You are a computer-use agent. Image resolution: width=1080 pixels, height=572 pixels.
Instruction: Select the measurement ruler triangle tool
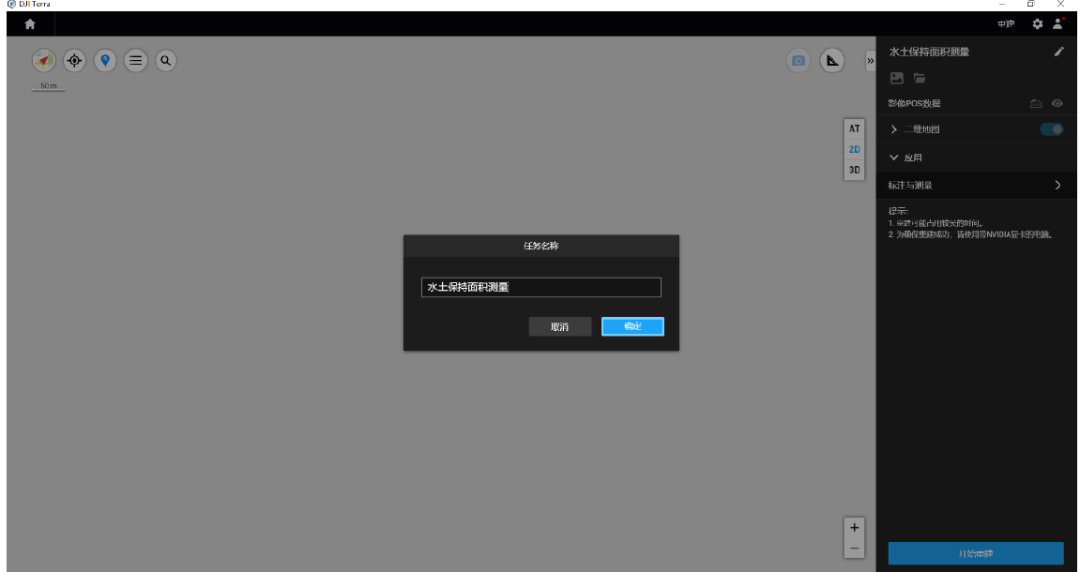[831, 61]
